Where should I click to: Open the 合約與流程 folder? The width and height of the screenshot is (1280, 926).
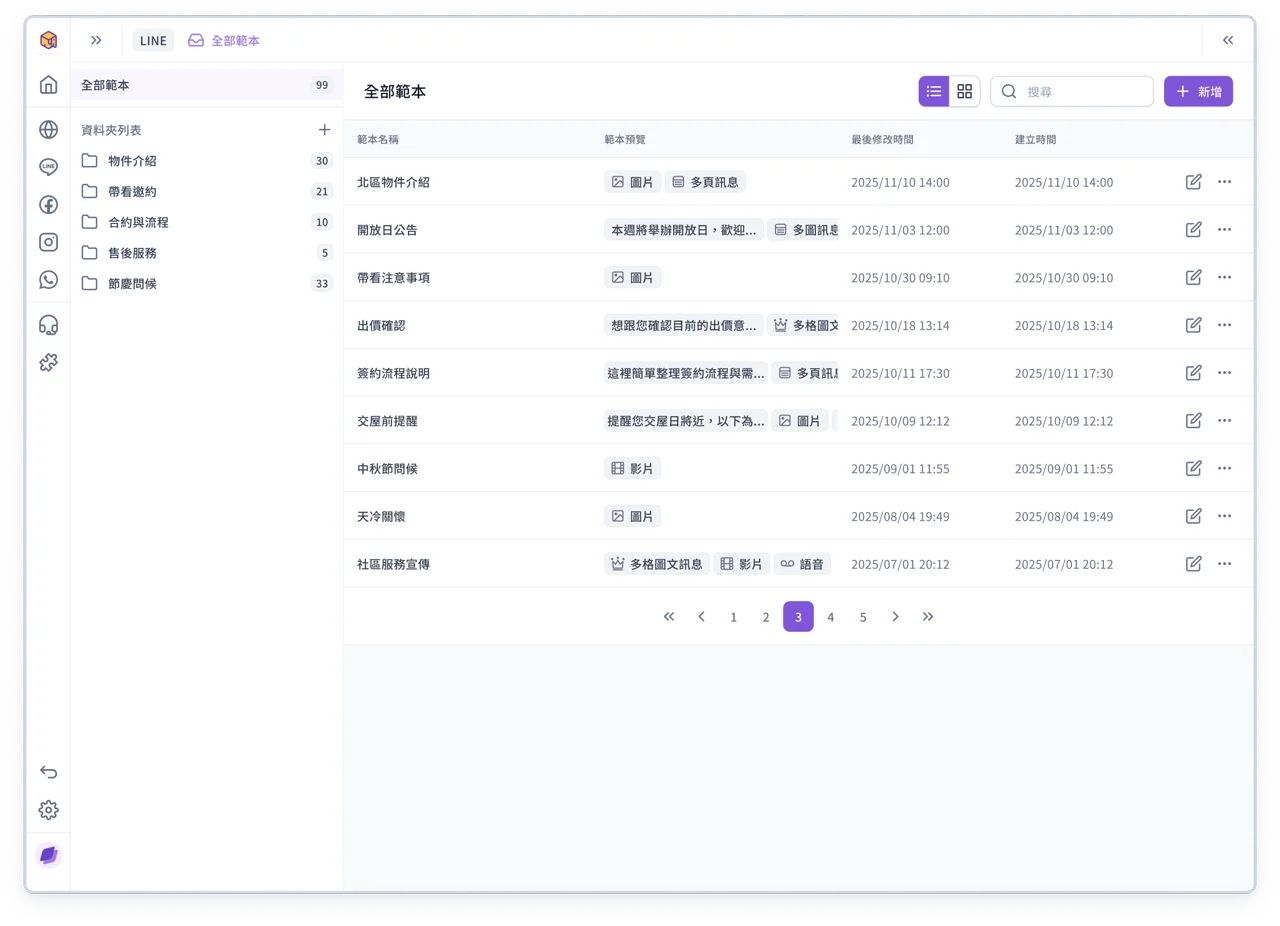pos(207,222)
